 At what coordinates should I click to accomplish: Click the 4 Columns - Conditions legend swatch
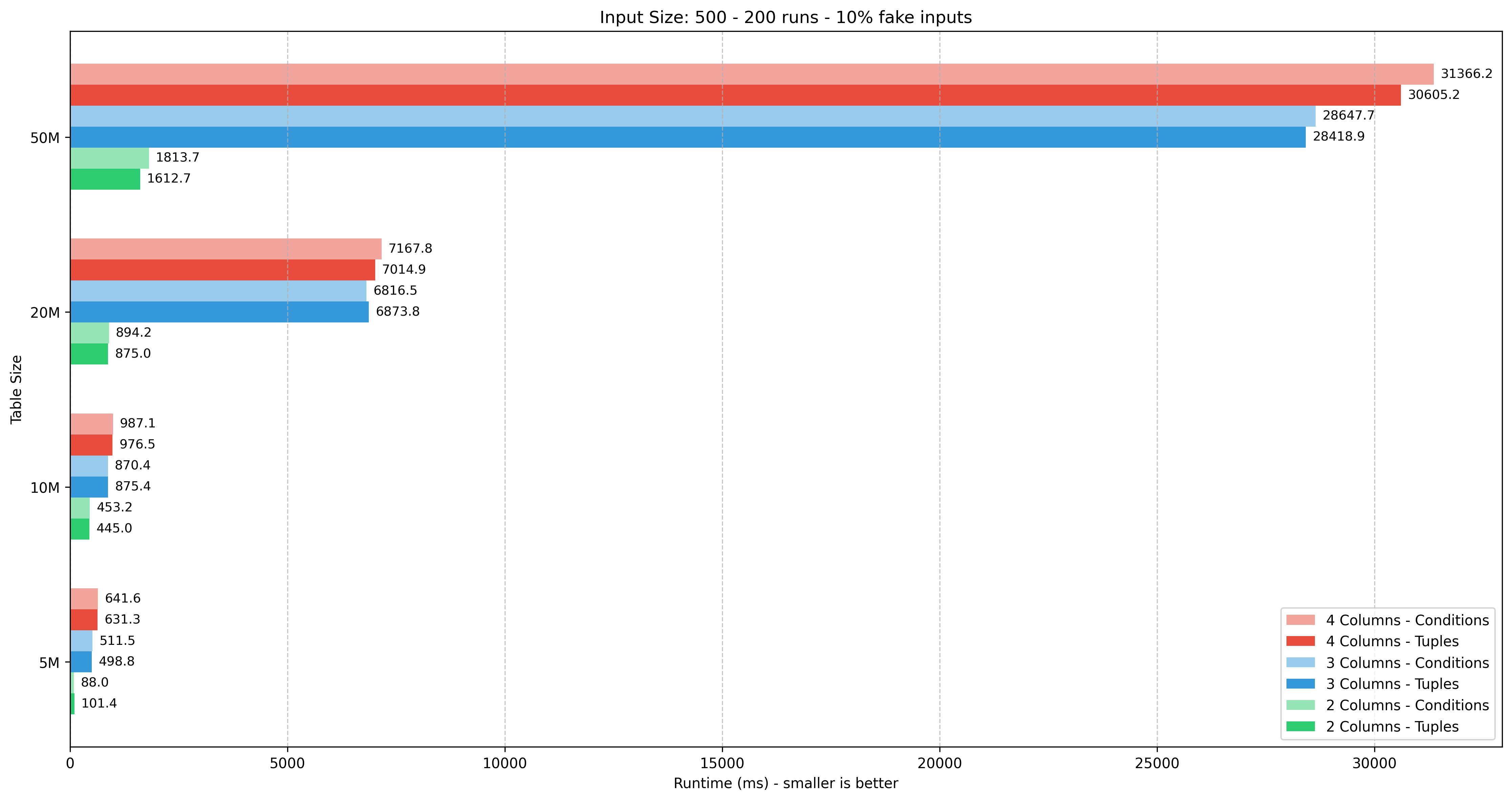coord(1300,620)
